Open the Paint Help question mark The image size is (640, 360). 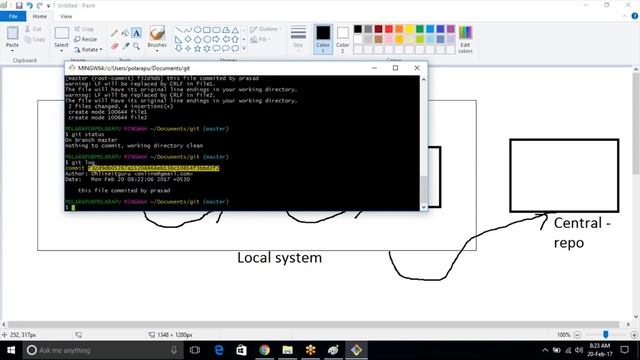[x=635, y=16]
